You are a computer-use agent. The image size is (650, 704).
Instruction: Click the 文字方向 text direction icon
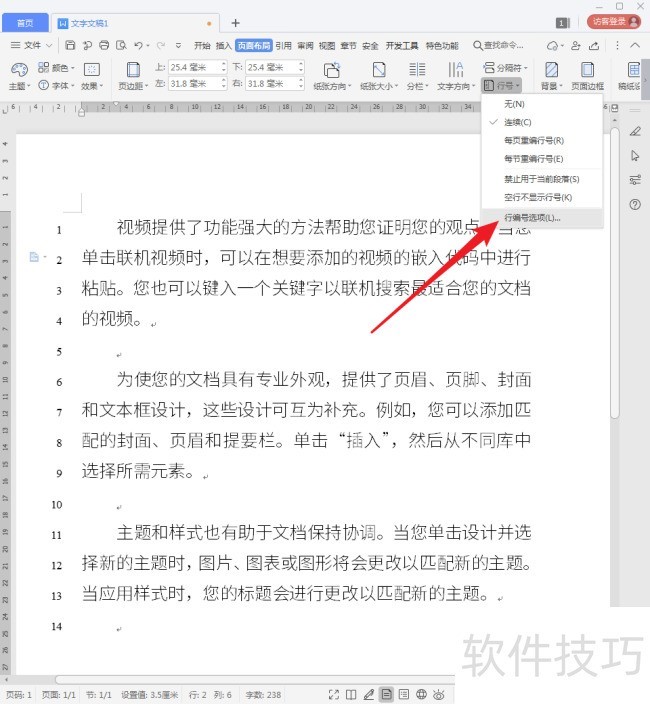coord(456,70)
